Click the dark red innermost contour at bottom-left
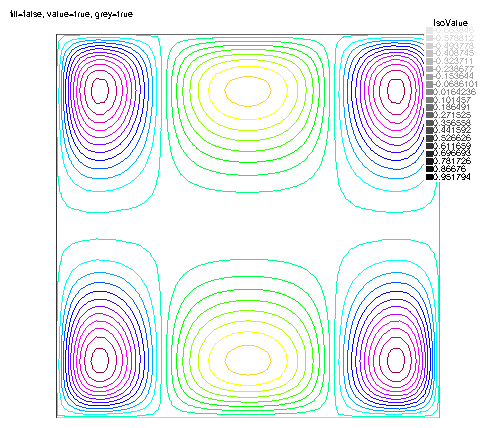The width and height of the screenshot is (487, 428). coord(100,360)
